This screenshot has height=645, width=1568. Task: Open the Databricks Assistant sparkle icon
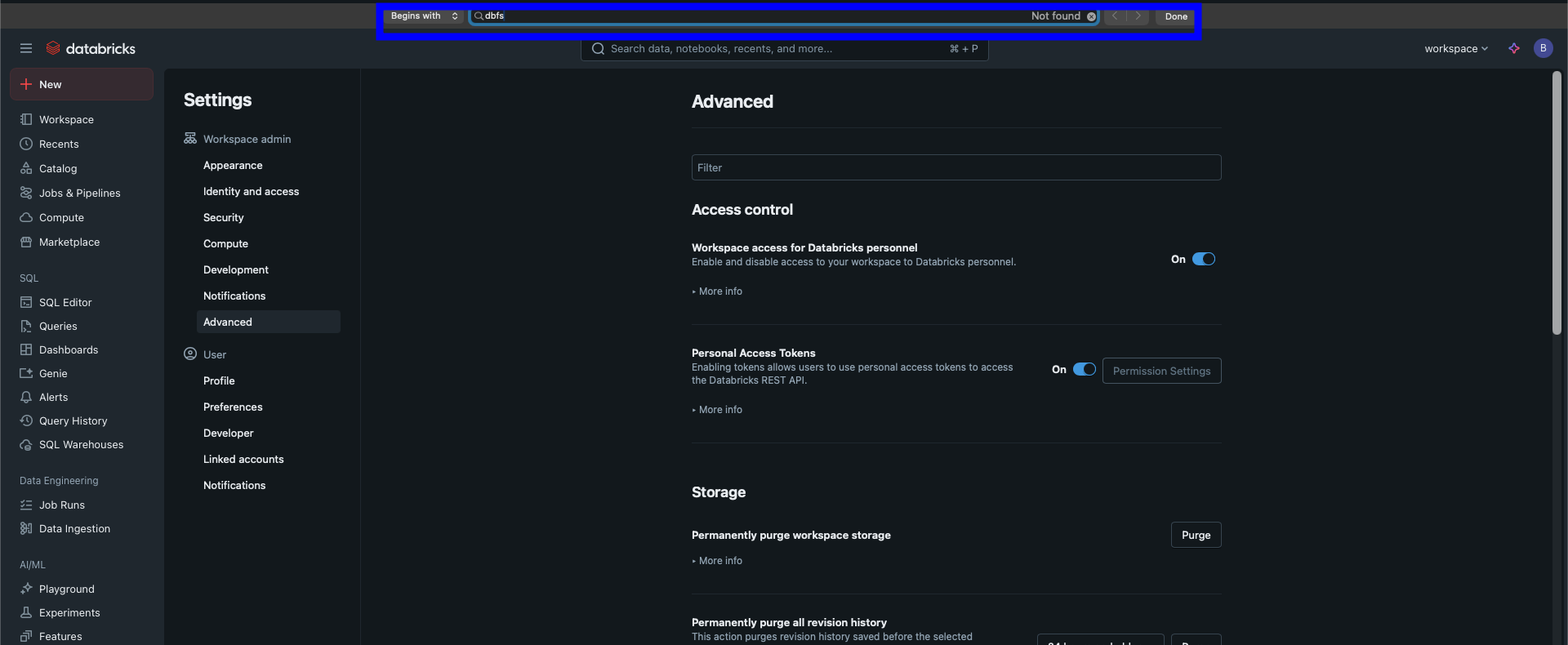(x=1514, y=48)
